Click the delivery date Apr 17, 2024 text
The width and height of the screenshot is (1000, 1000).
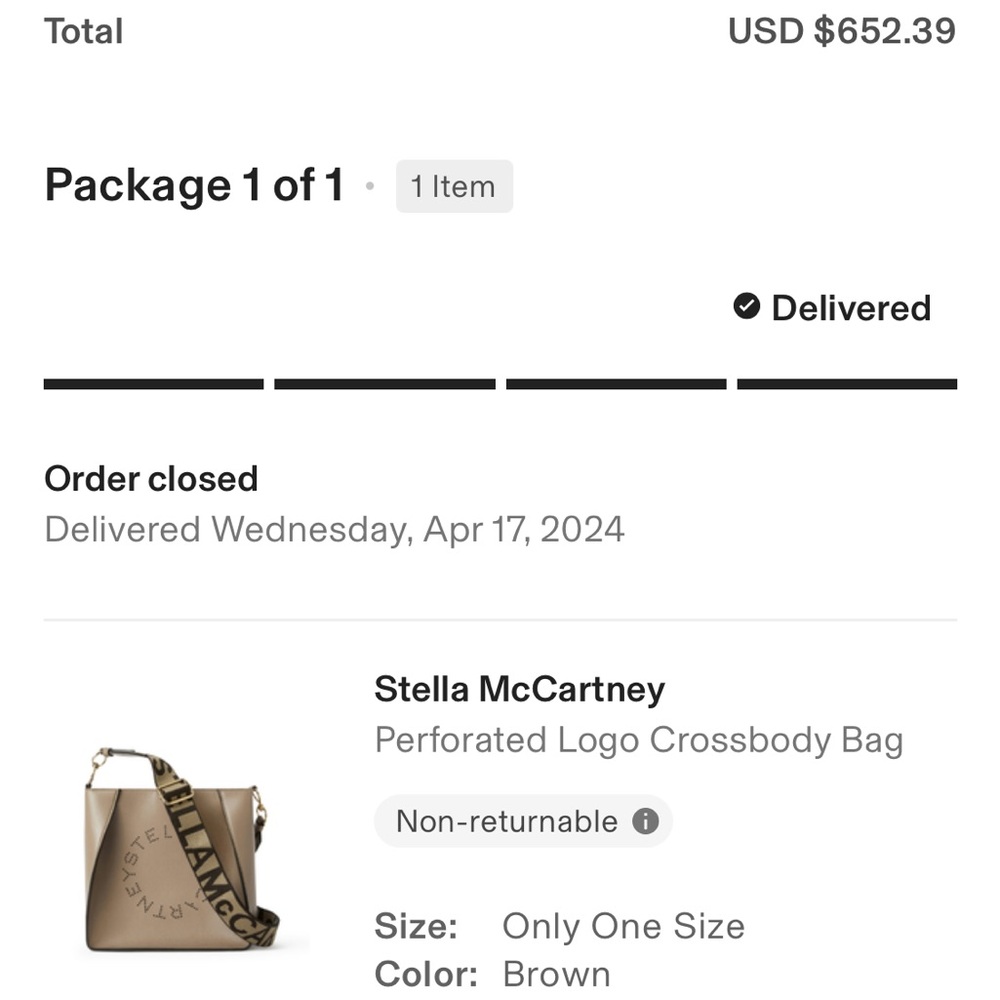[334, 529]
